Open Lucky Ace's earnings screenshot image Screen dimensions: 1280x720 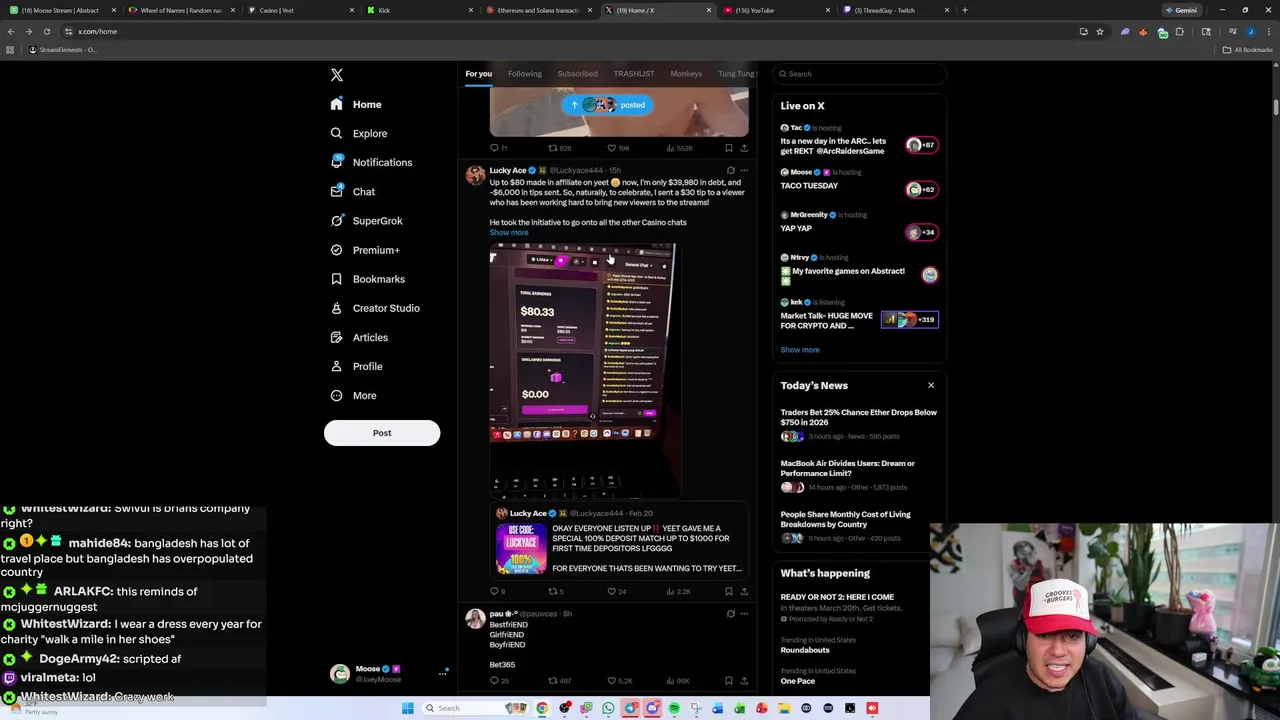pos(583,370)
